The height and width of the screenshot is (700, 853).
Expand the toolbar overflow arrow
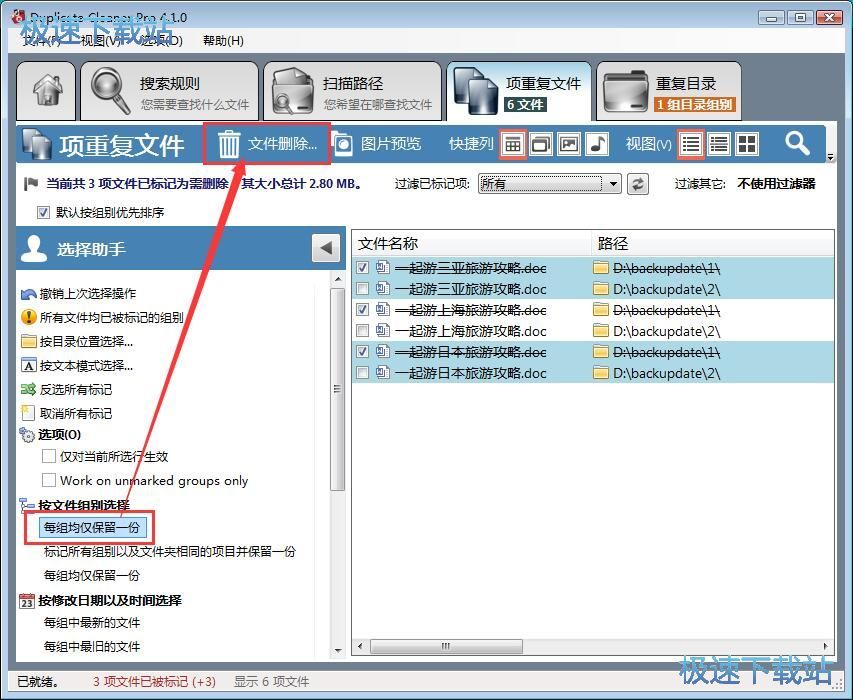pyautogui.click(x=830, y=157)
